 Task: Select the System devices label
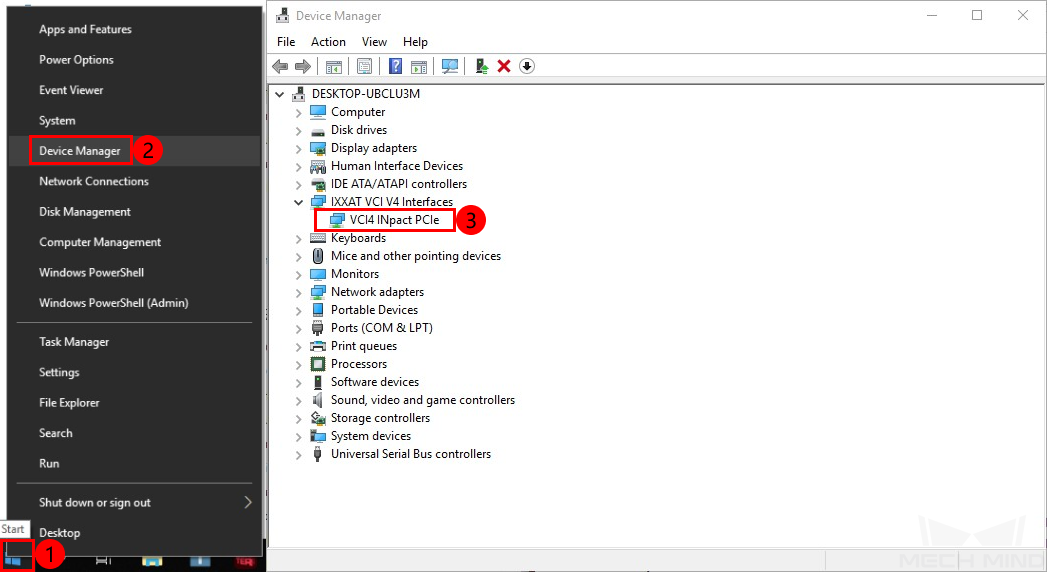pyautogui.click(x=371, y=436)
